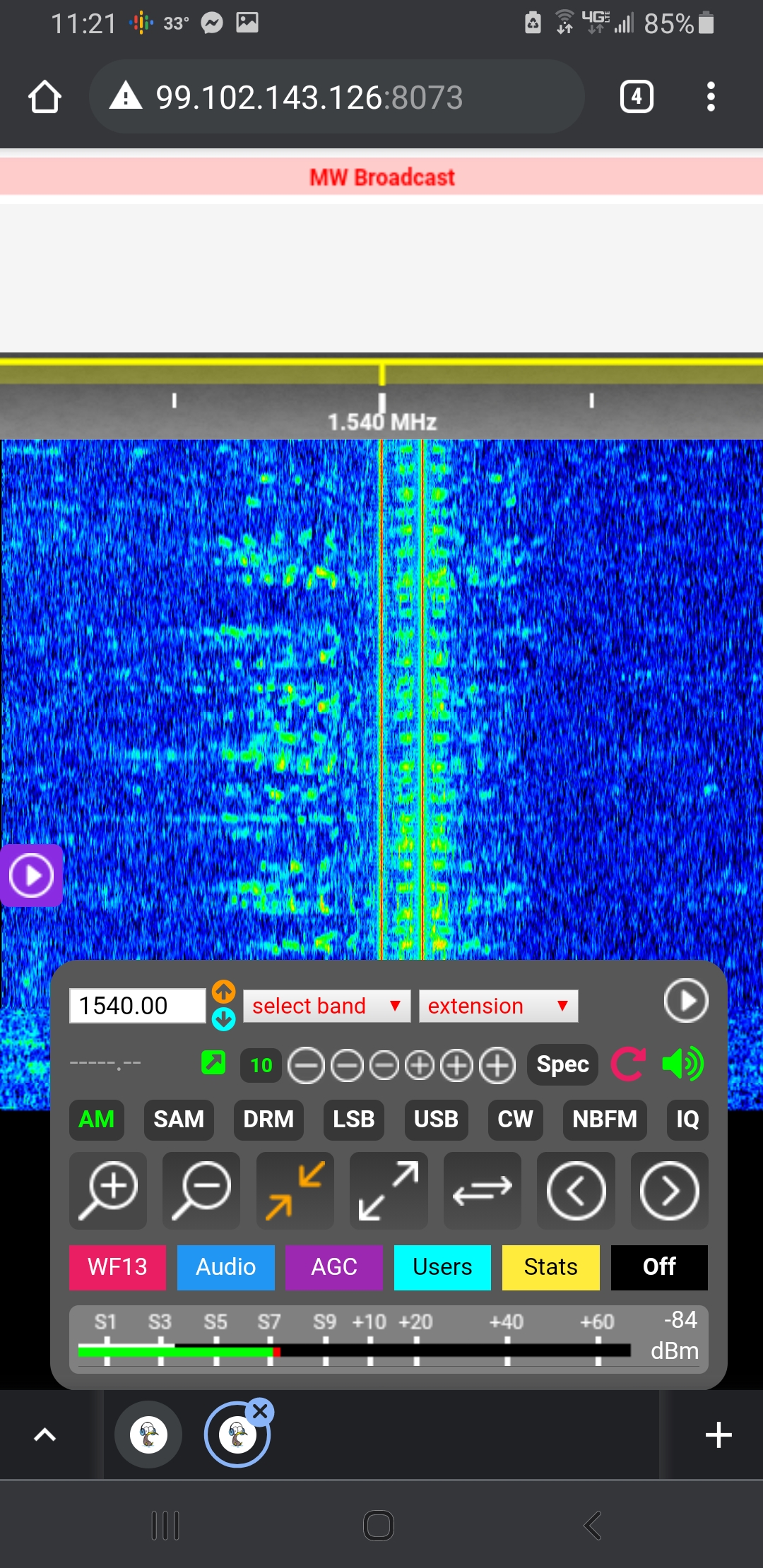The height and width of the screenshot is (1568, 763).
Task: Click the red reload arrow icon
Action: click(x=628, y=1064)
